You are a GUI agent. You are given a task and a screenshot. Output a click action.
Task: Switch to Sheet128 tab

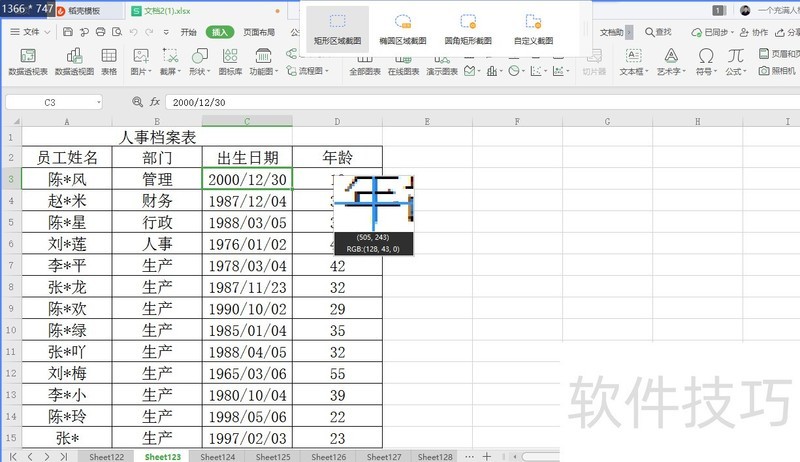coord(435,456)
